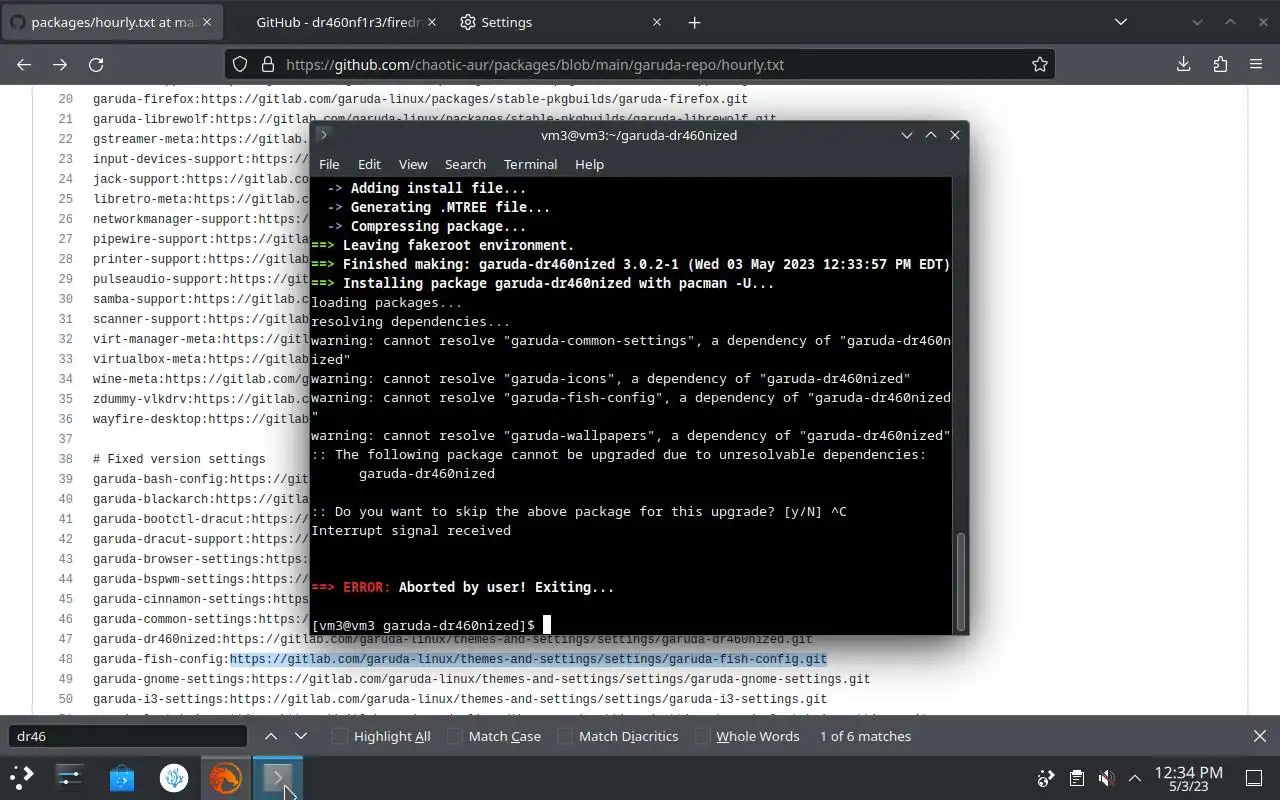This screenshot has width=1280, height=800.
Task: Open the Terminal menu in menubar
Action: 530,164
